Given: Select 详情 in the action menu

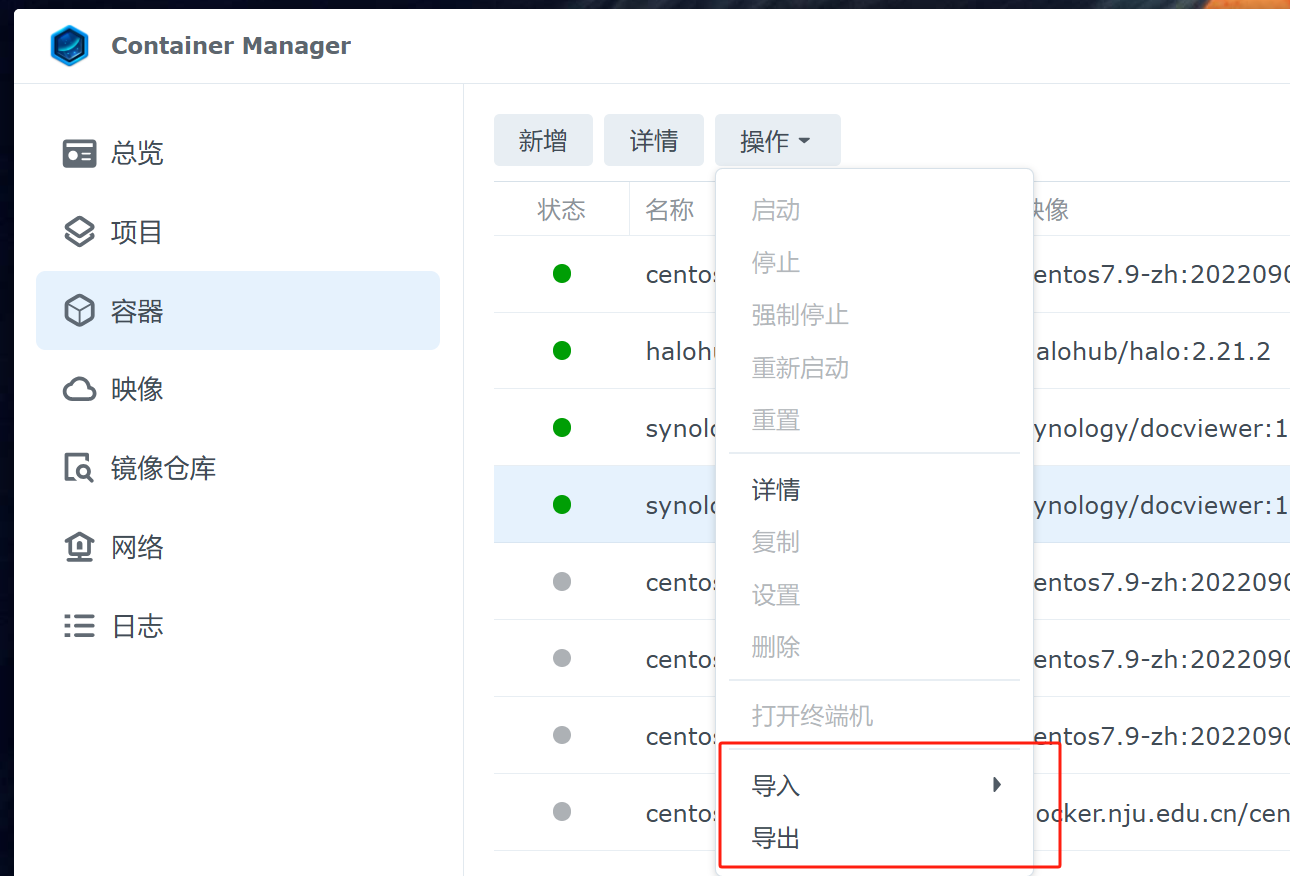Looking at the screenshot, I should point(776,490).
